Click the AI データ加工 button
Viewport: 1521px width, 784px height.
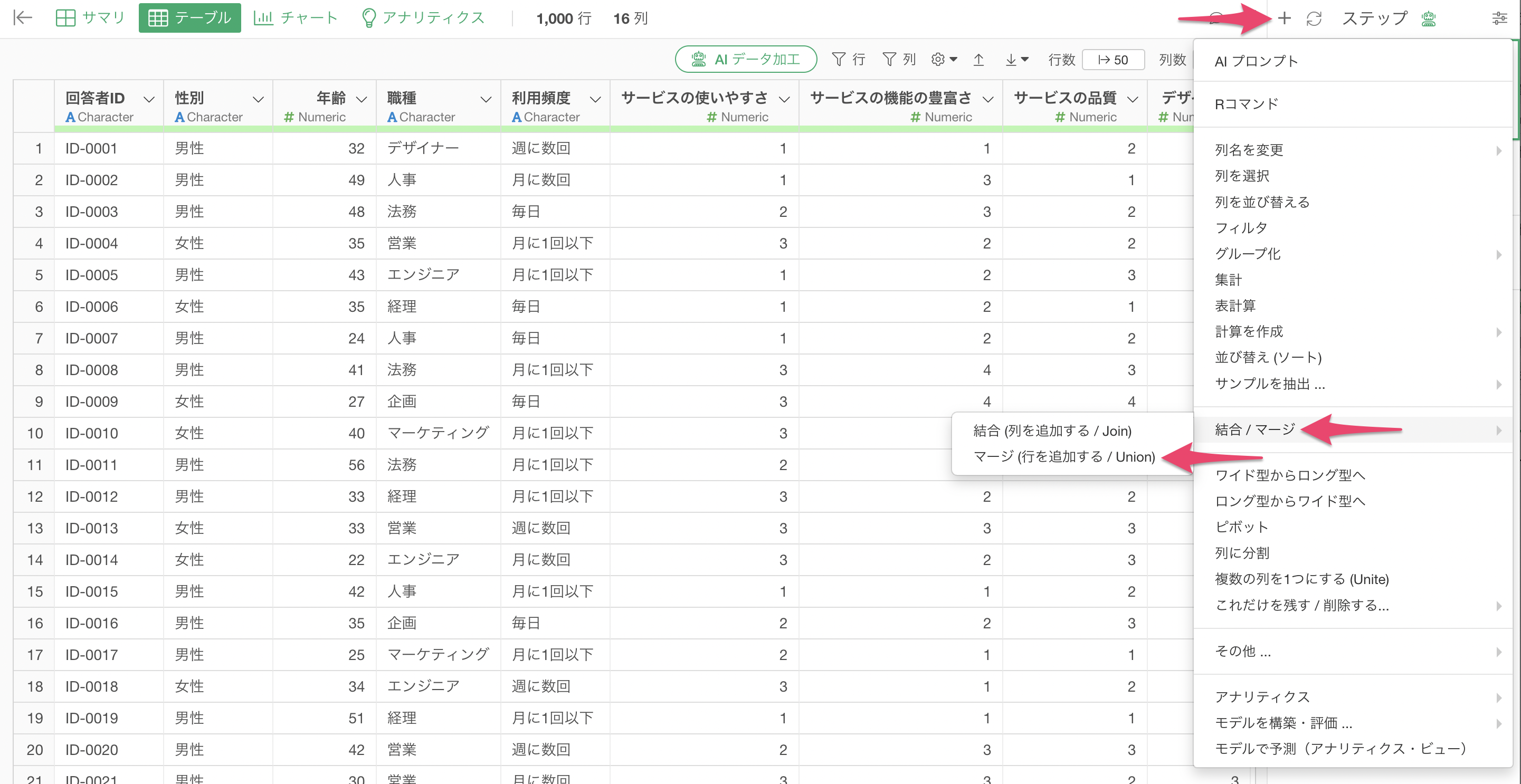[x=746, y=60]
